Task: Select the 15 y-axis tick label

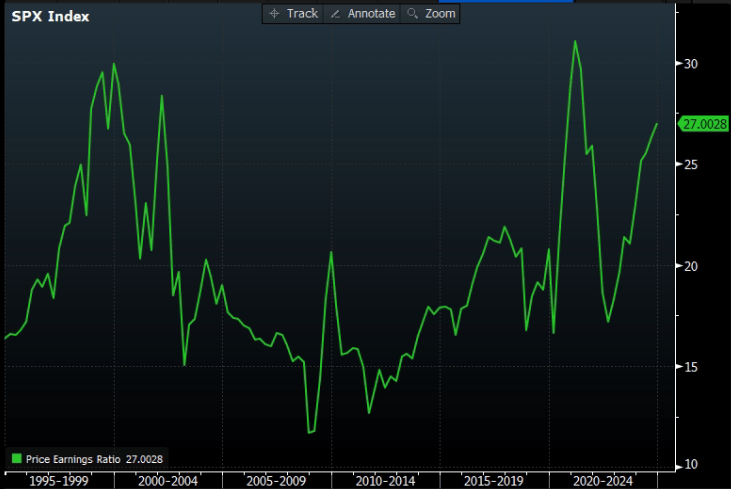Action: tap(689, 367)
